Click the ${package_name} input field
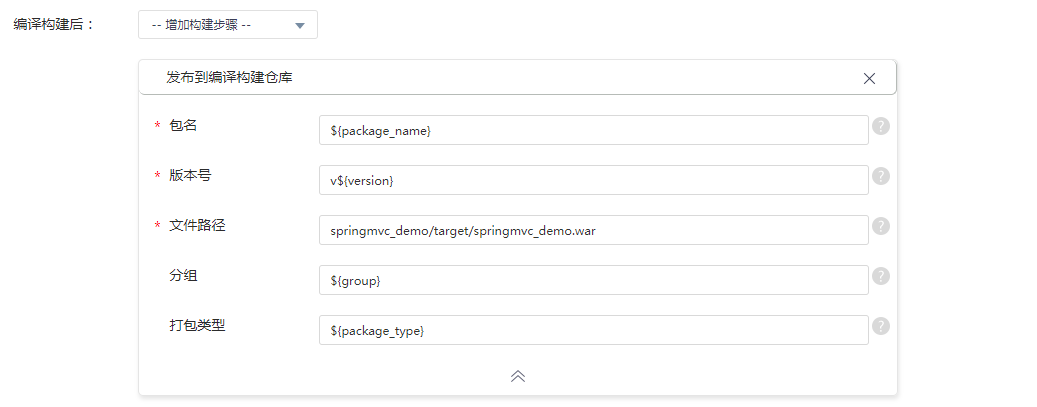The width and height of the screenshot is (1037, 407). click(x=593, y=130)
